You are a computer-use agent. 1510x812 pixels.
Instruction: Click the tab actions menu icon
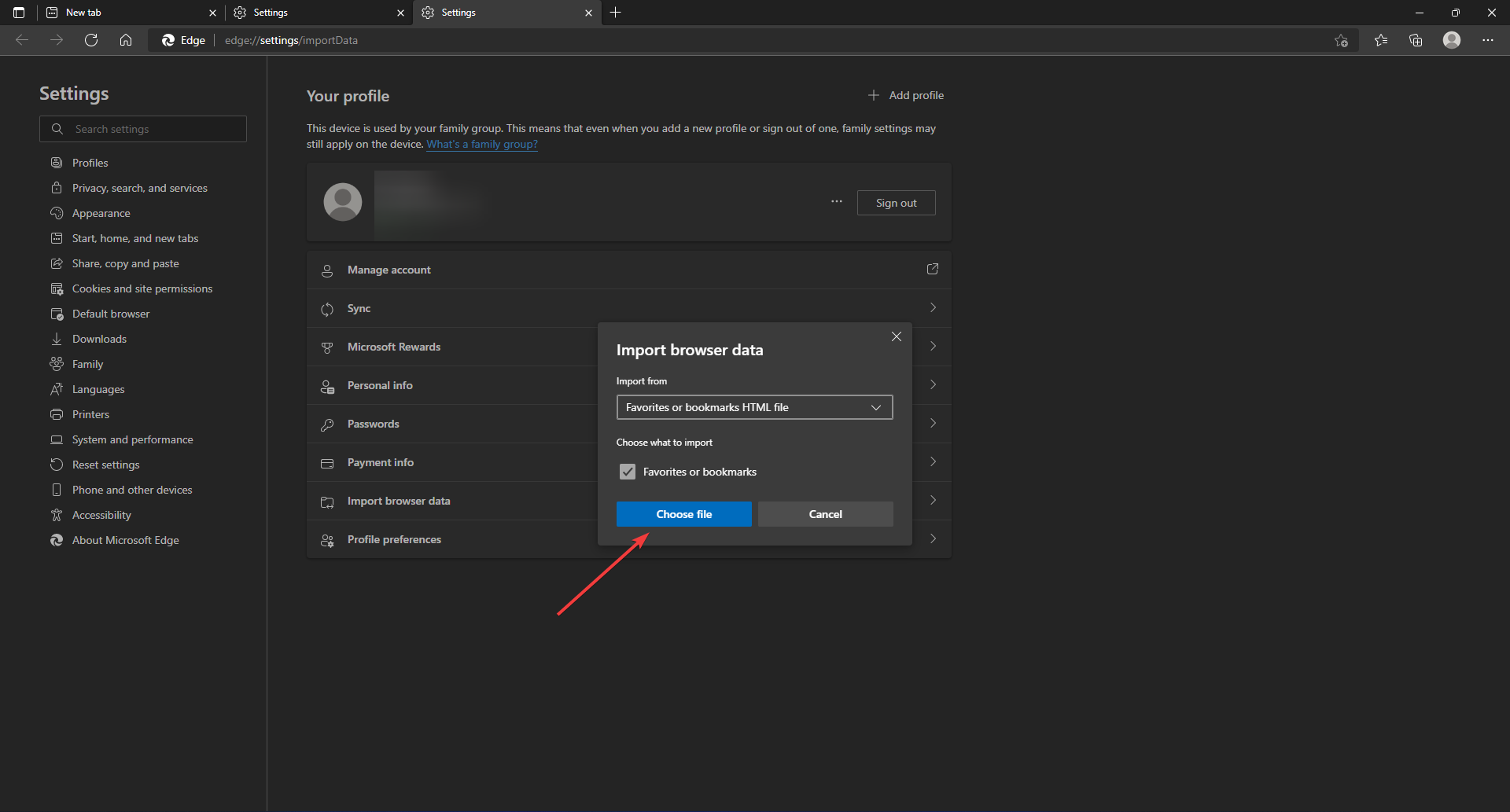[19, 13]
